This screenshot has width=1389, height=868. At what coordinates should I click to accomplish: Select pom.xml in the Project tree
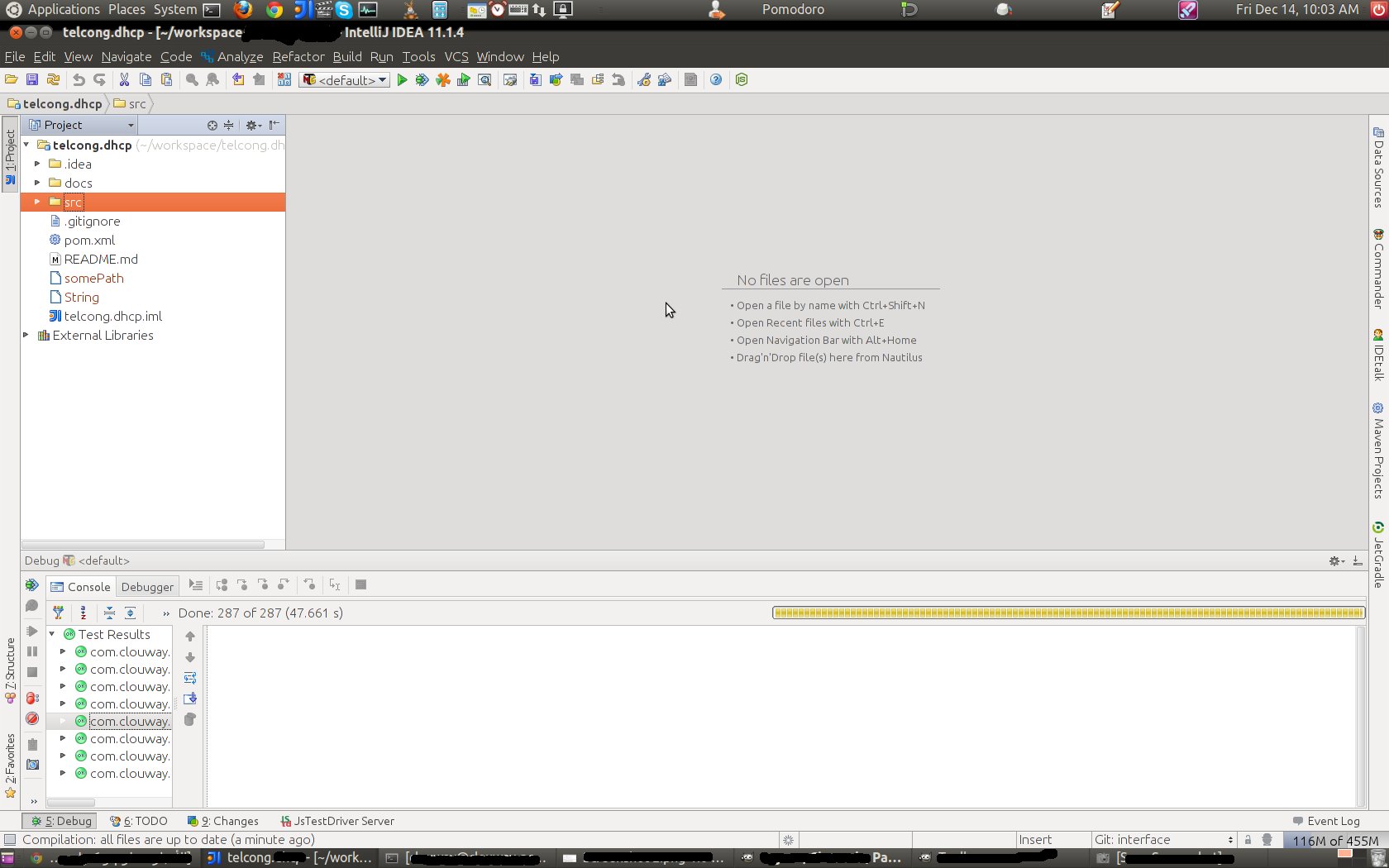coord(89,240)
